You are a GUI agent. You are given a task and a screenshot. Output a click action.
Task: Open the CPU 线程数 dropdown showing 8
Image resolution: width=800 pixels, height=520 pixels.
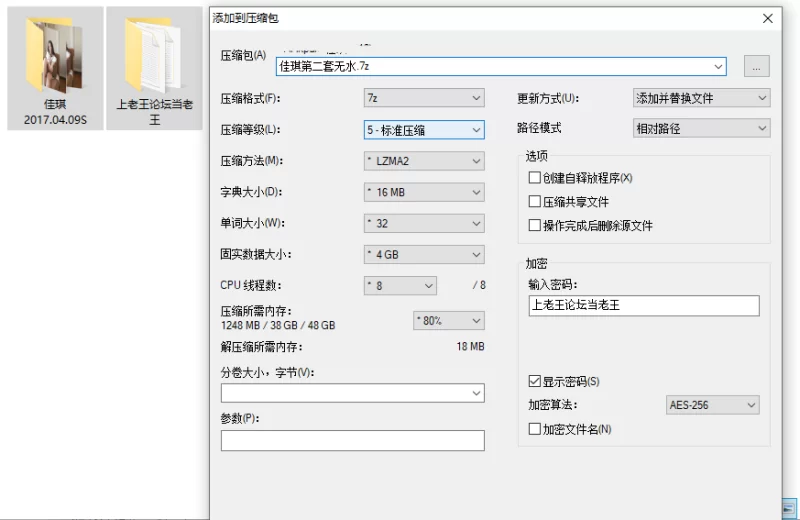[400, 286]
